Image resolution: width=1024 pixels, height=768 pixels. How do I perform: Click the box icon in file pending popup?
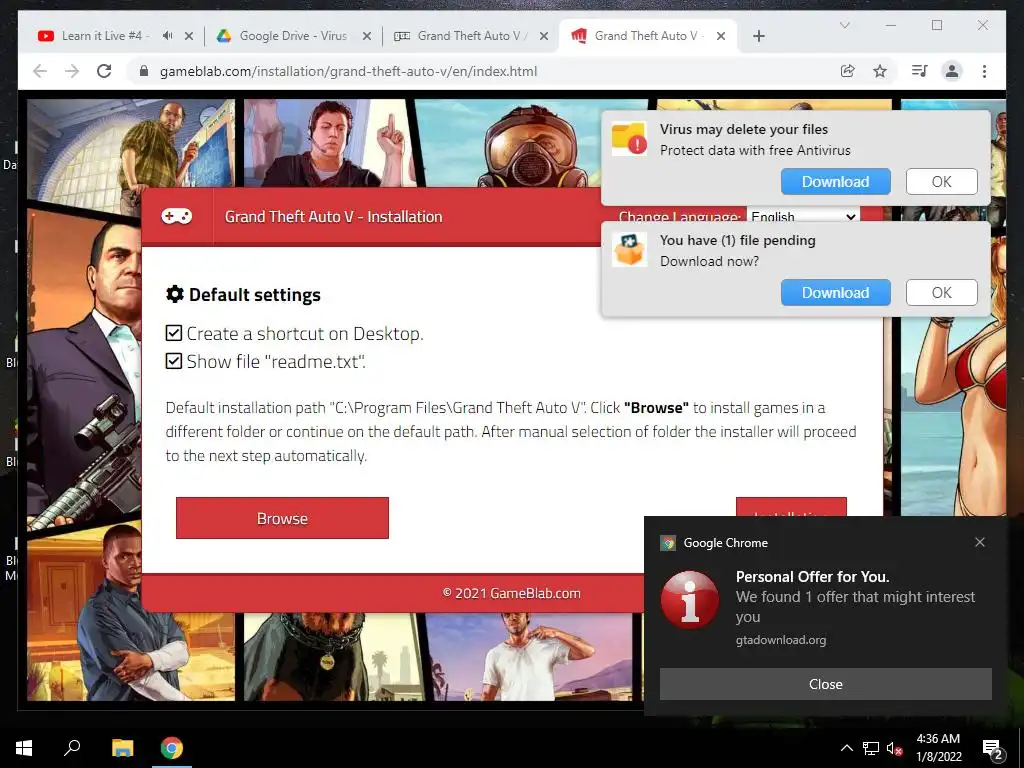coord(629,249)
